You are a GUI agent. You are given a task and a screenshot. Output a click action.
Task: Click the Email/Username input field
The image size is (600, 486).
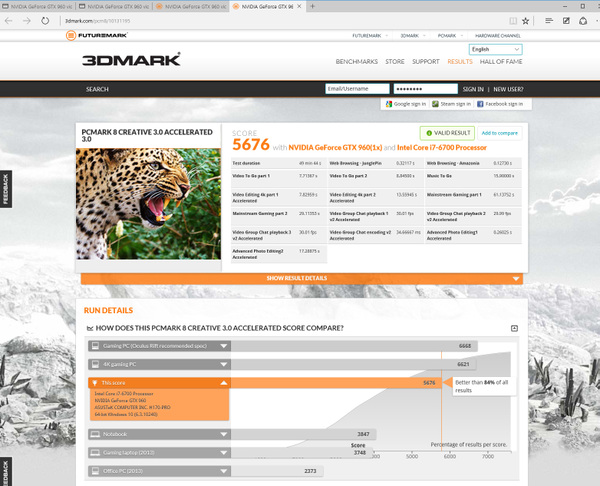357,89
